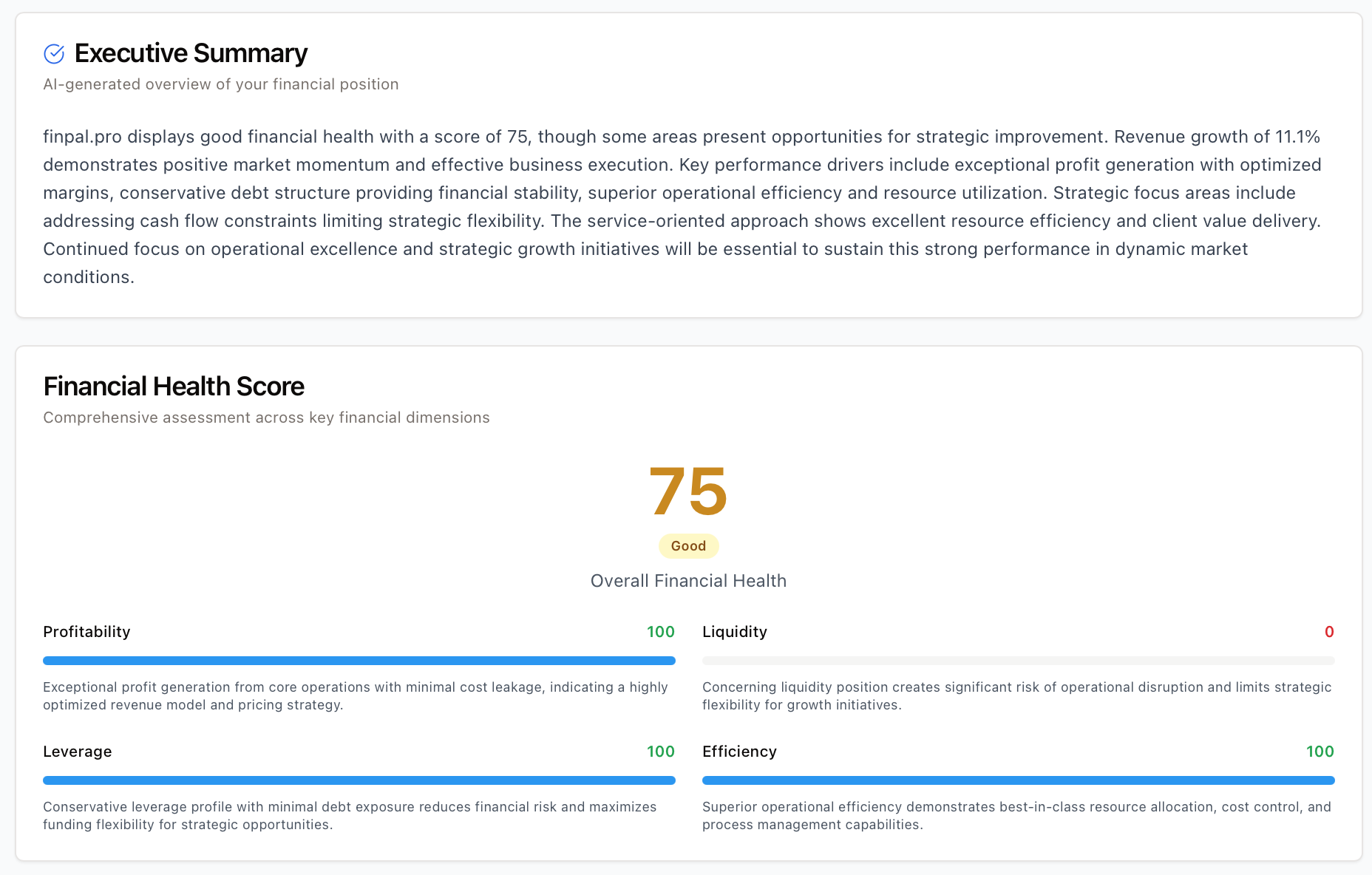This screenshot has width=1372, height=875.
Task: Select the Efficiency metric label
Action: (x=739, y=752)
